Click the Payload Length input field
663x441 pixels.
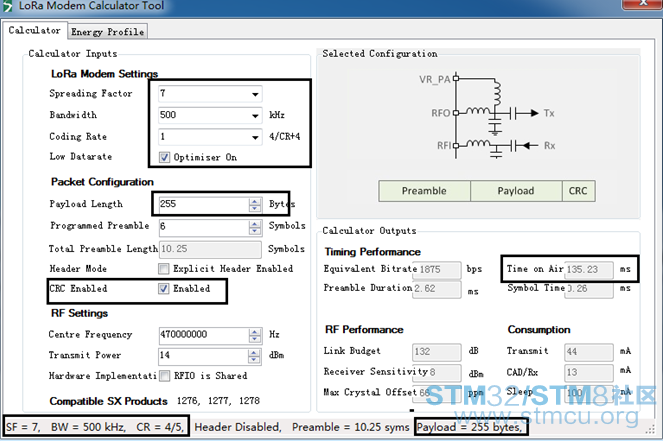[204, 204]
